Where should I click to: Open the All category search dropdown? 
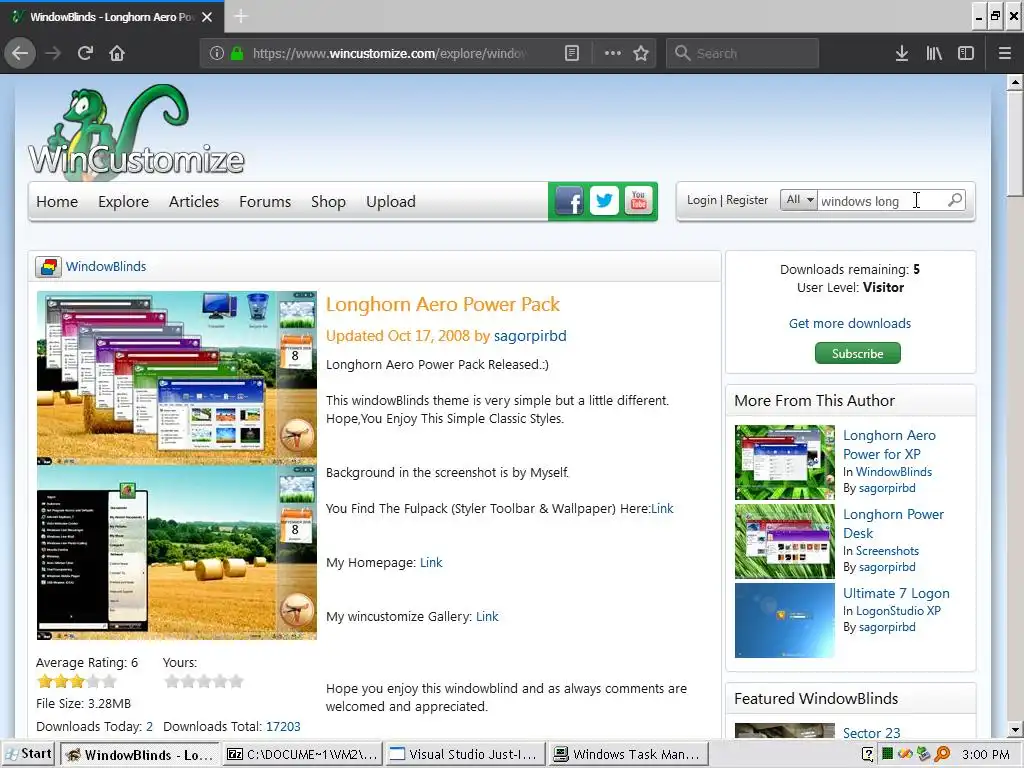click(799, 200)
